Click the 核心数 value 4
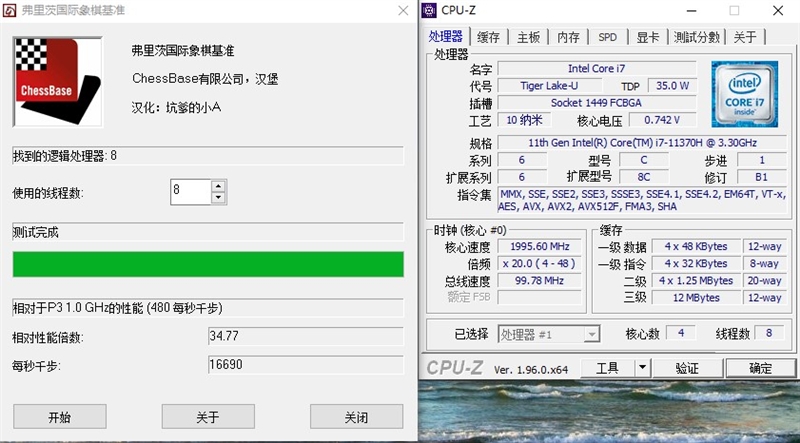This screenshot has height=443, width=800. [x=681, y=333]
